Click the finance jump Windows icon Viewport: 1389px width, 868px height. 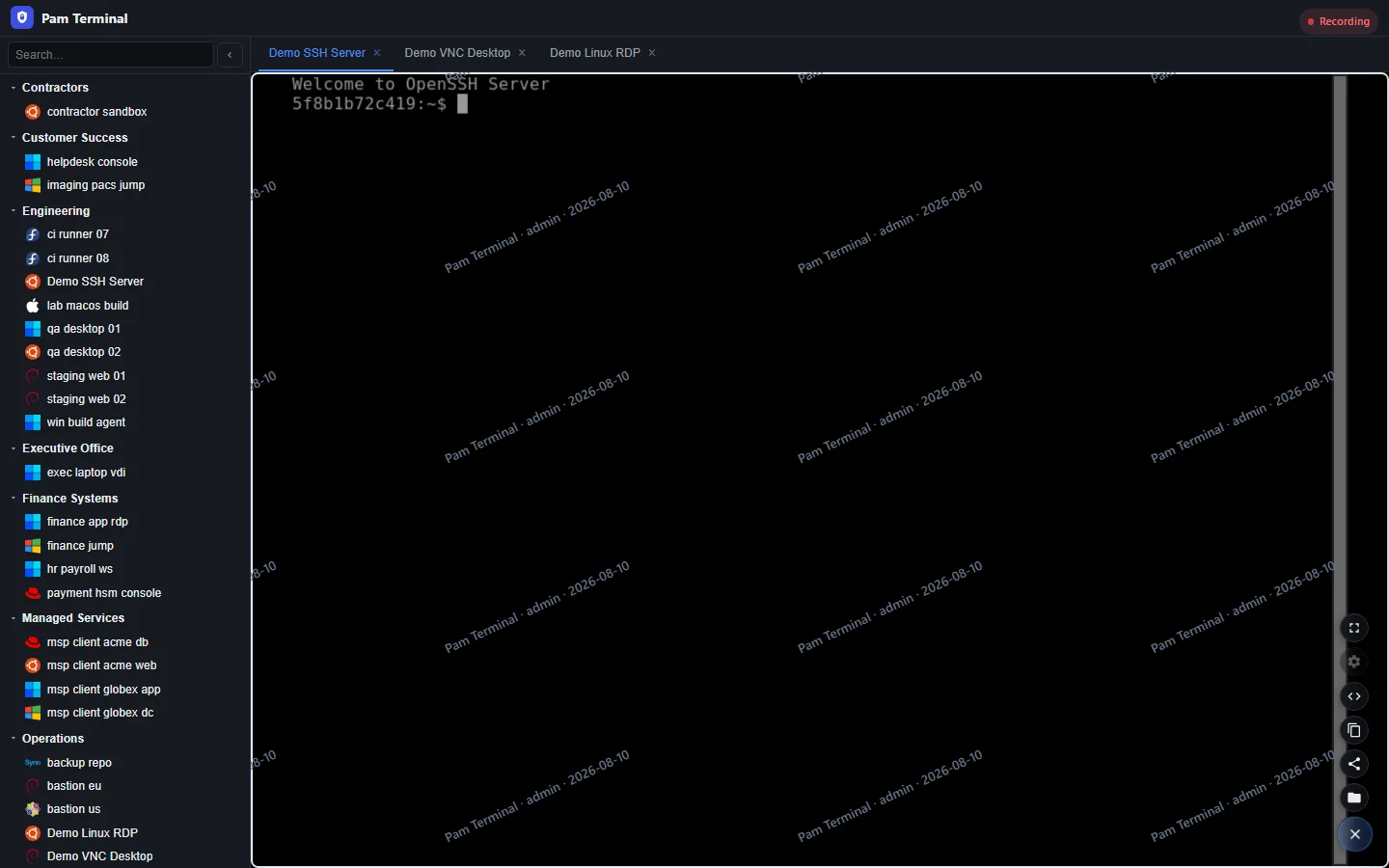[x=33, y=546]
